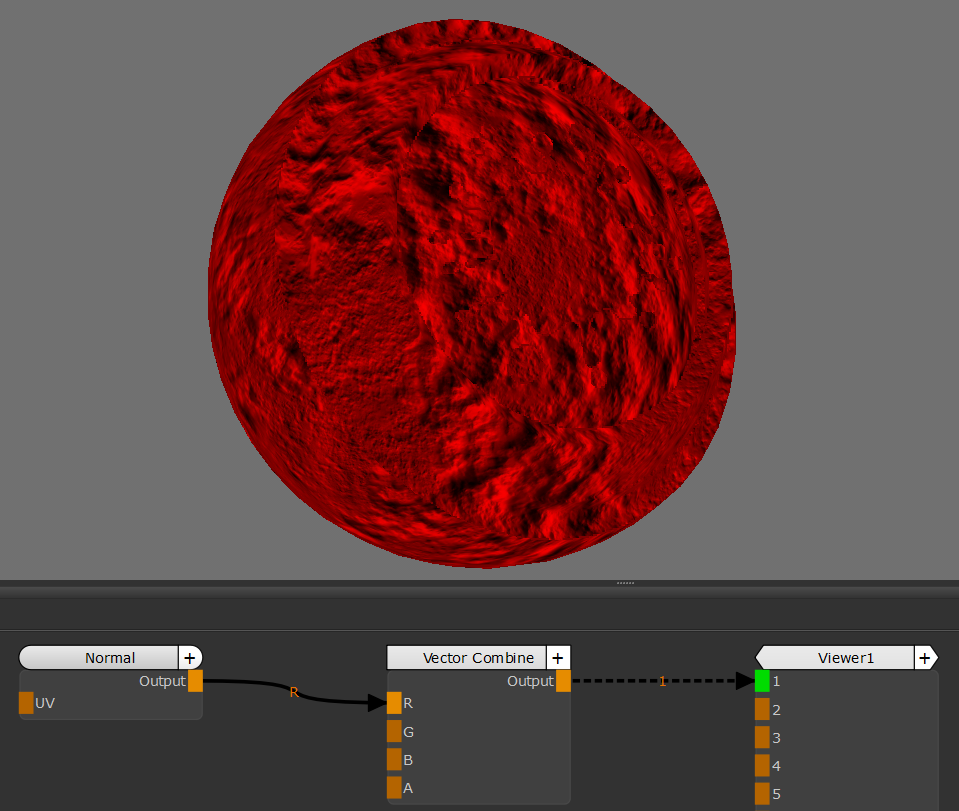Viewport: 959px width, 811px height.
Task: Click the Vector Combine A input port
Action: 394,788
